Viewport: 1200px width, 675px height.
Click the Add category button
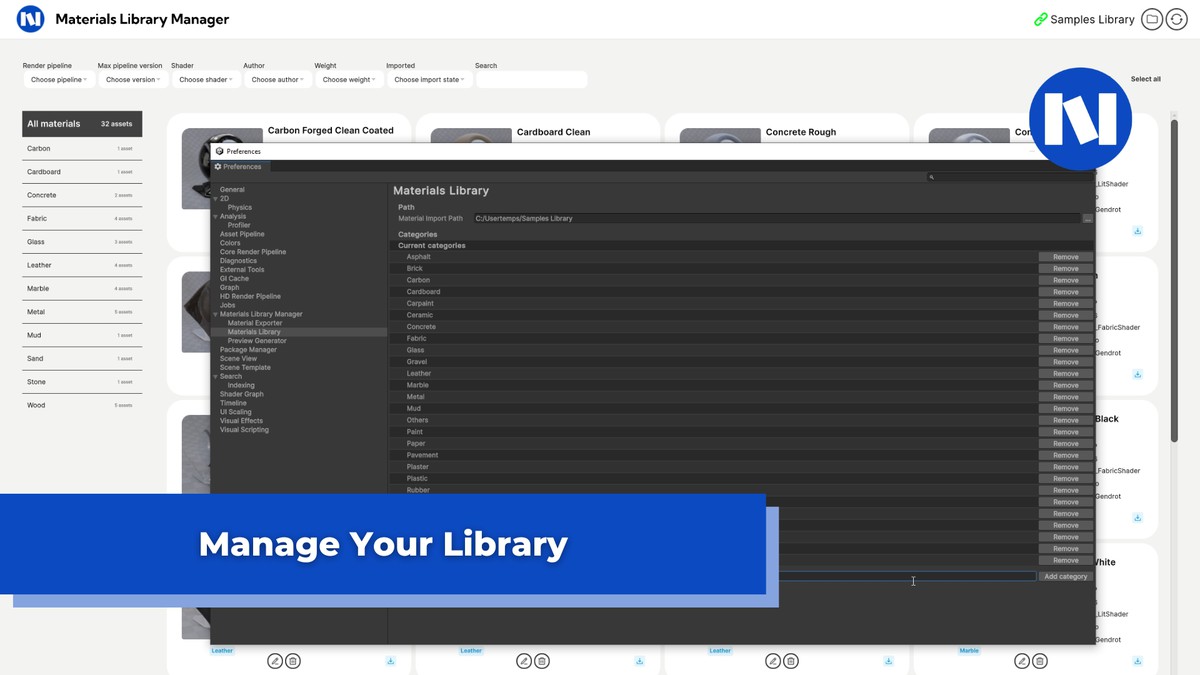[x=1065, y=577]
